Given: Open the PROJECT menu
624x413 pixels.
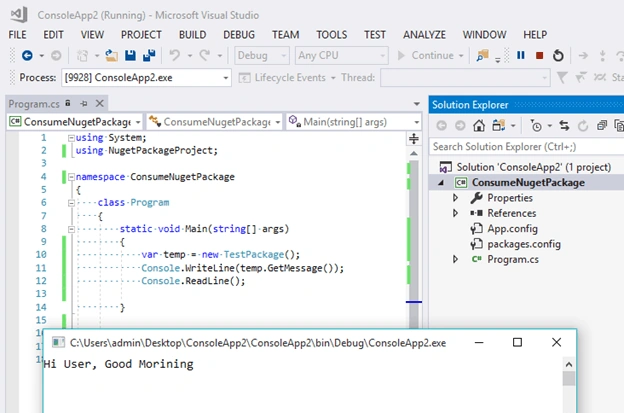Looking at the screenshot, I should [x=141, y=35].
